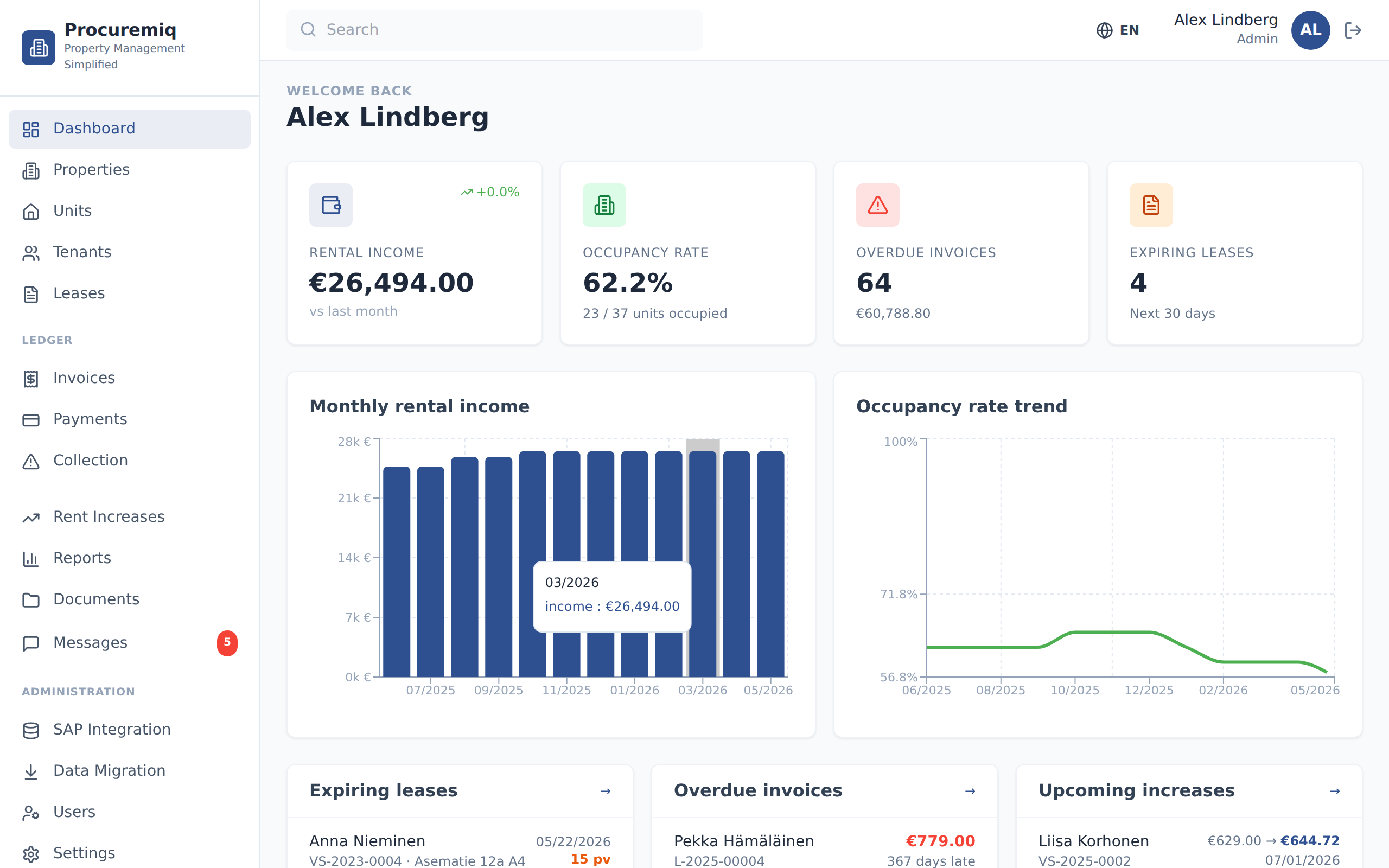This screenshot has width=1389, height=868.
Task: Open the Overdue invoices arrow link
Action: pyautogui.click(x=970, y=791)
